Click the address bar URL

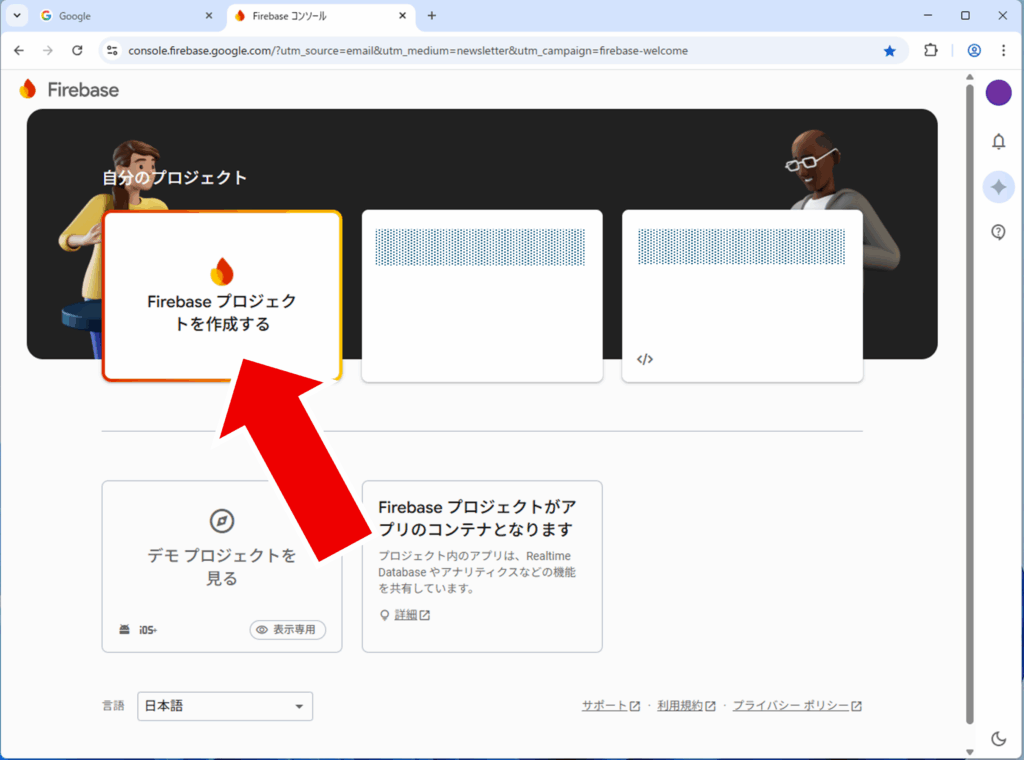click(x=408, y=51)
